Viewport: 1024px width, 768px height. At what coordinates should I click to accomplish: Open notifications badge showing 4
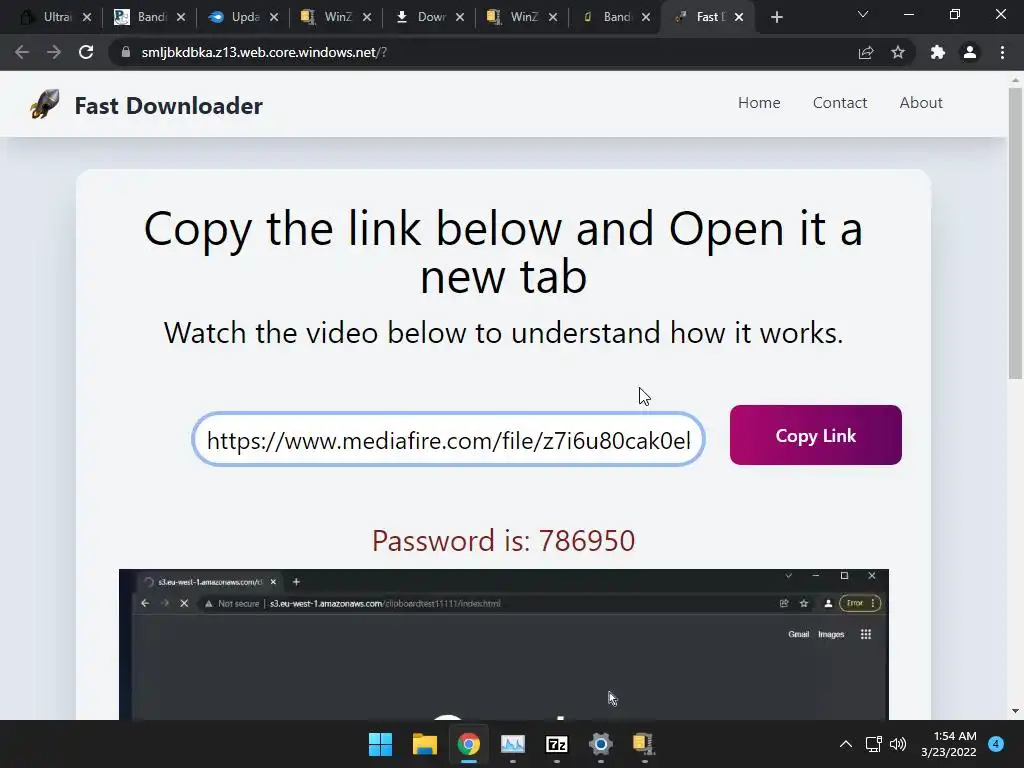point(996,744)
